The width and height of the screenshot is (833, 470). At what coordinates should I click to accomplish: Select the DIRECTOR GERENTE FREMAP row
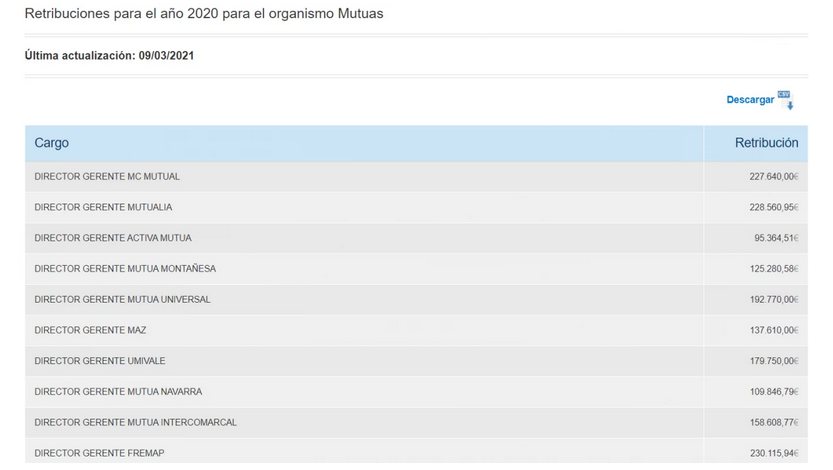click(416, 451)
